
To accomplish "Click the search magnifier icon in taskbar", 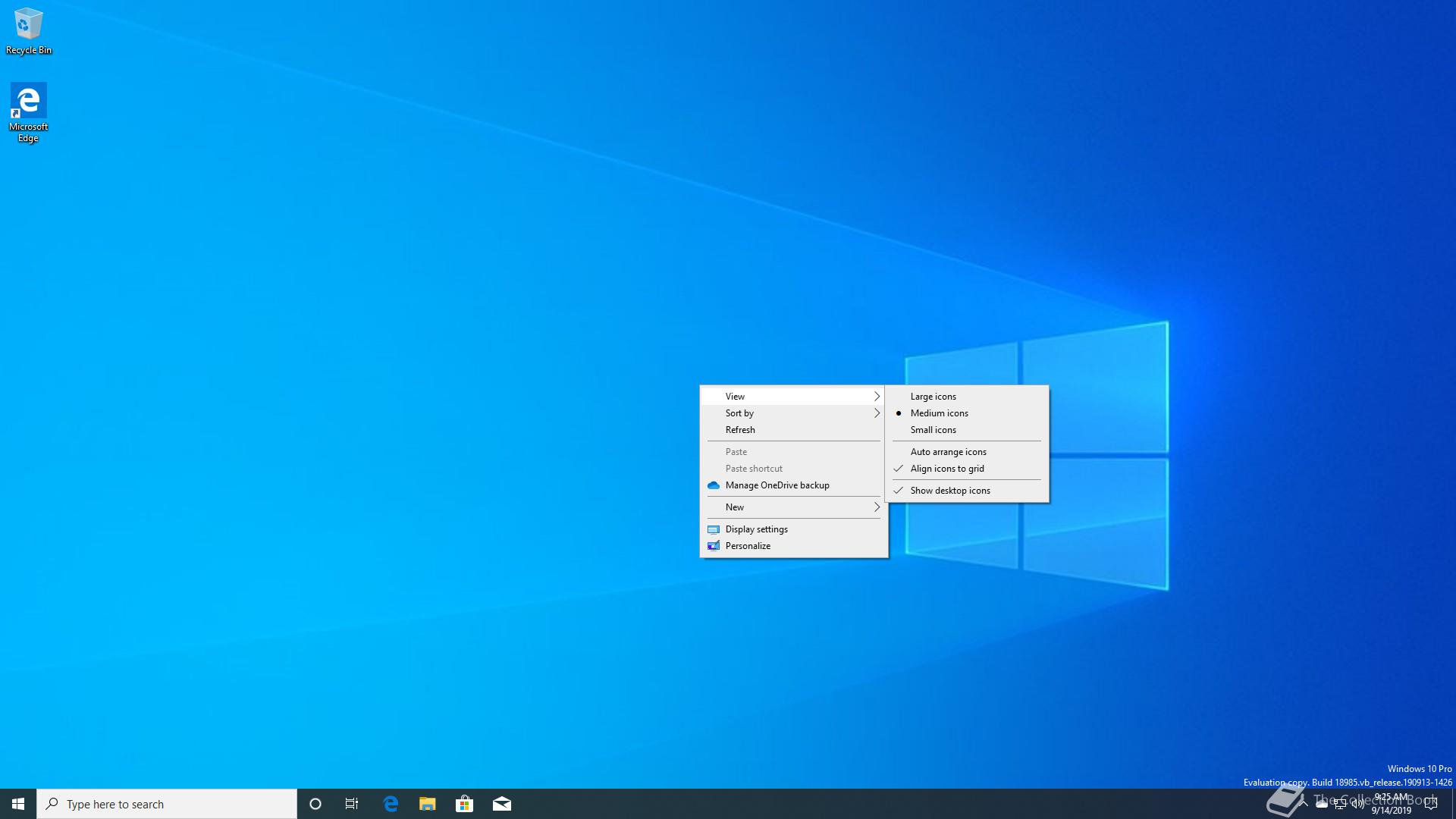I will coord(52,804).
